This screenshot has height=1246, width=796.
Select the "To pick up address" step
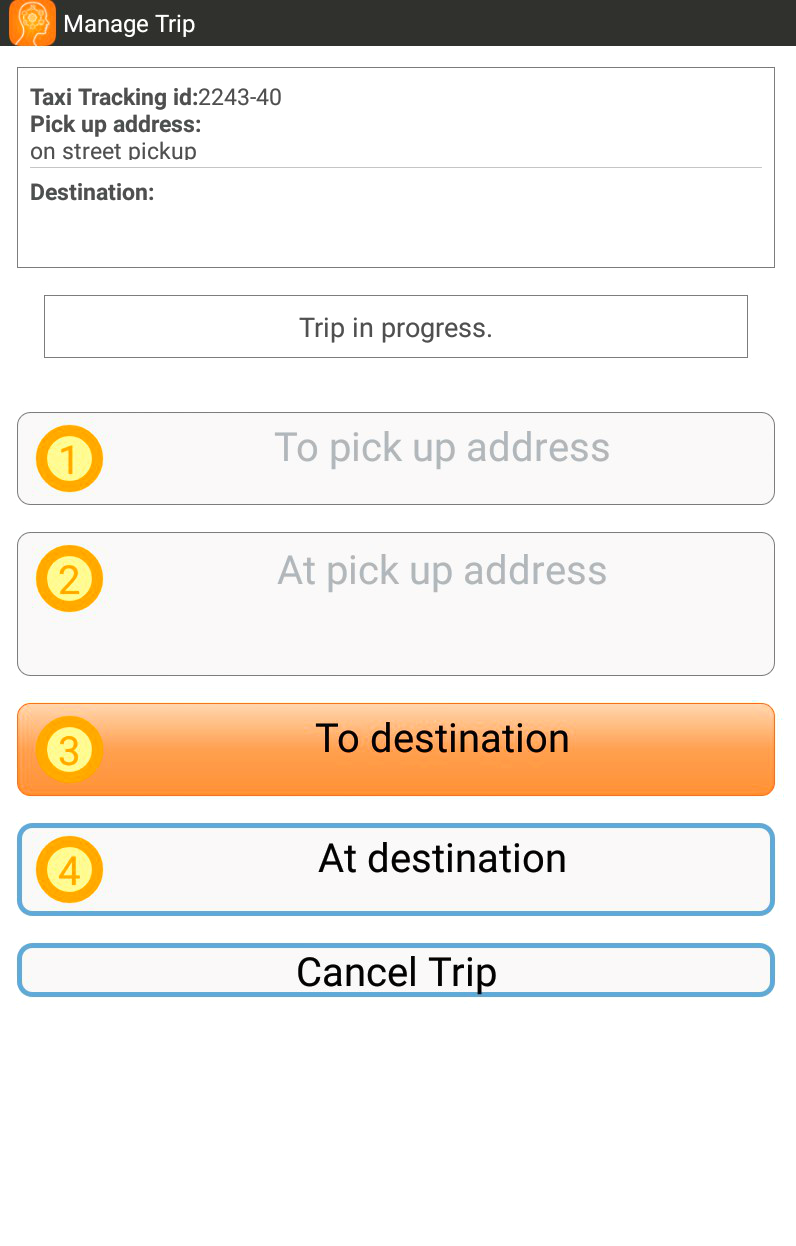pyautogui.click(x=396, y=458)
